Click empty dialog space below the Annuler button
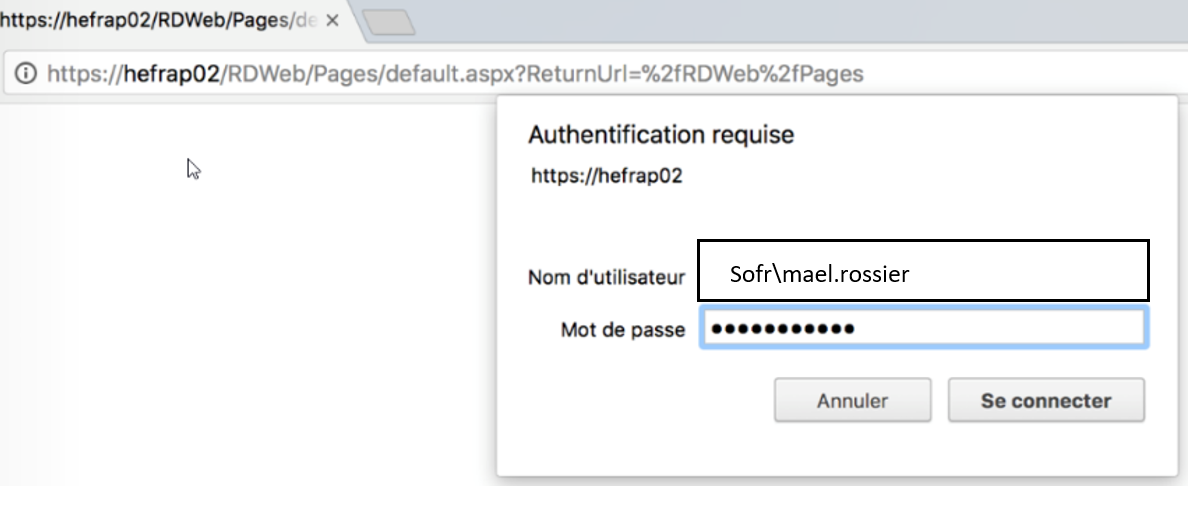The height and width of the screenshot is (524, 1190). click(x=852, y=450)
